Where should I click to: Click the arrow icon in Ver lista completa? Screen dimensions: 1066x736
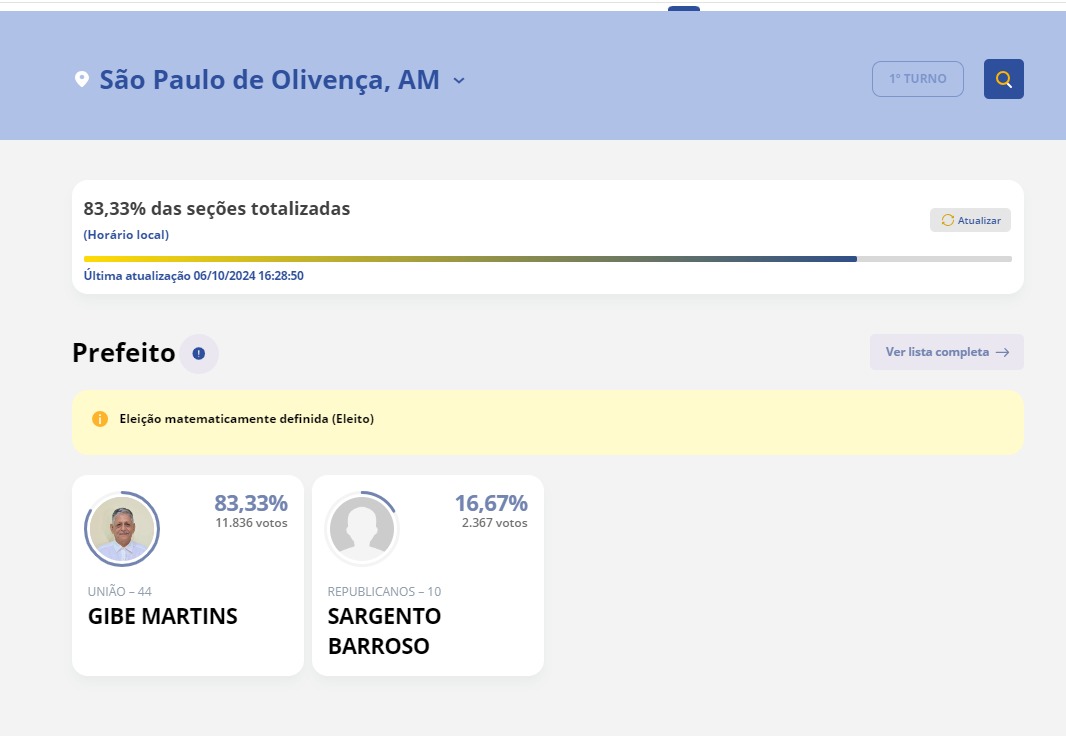(x=1002, y=352)
